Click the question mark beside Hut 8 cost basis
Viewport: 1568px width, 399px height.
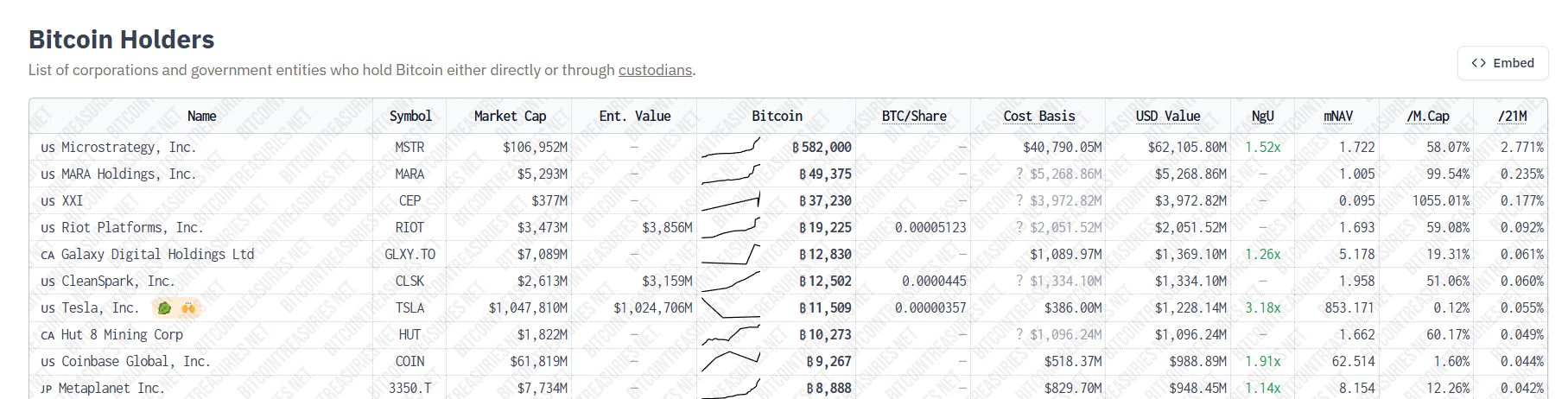[x=1020, y=335]
